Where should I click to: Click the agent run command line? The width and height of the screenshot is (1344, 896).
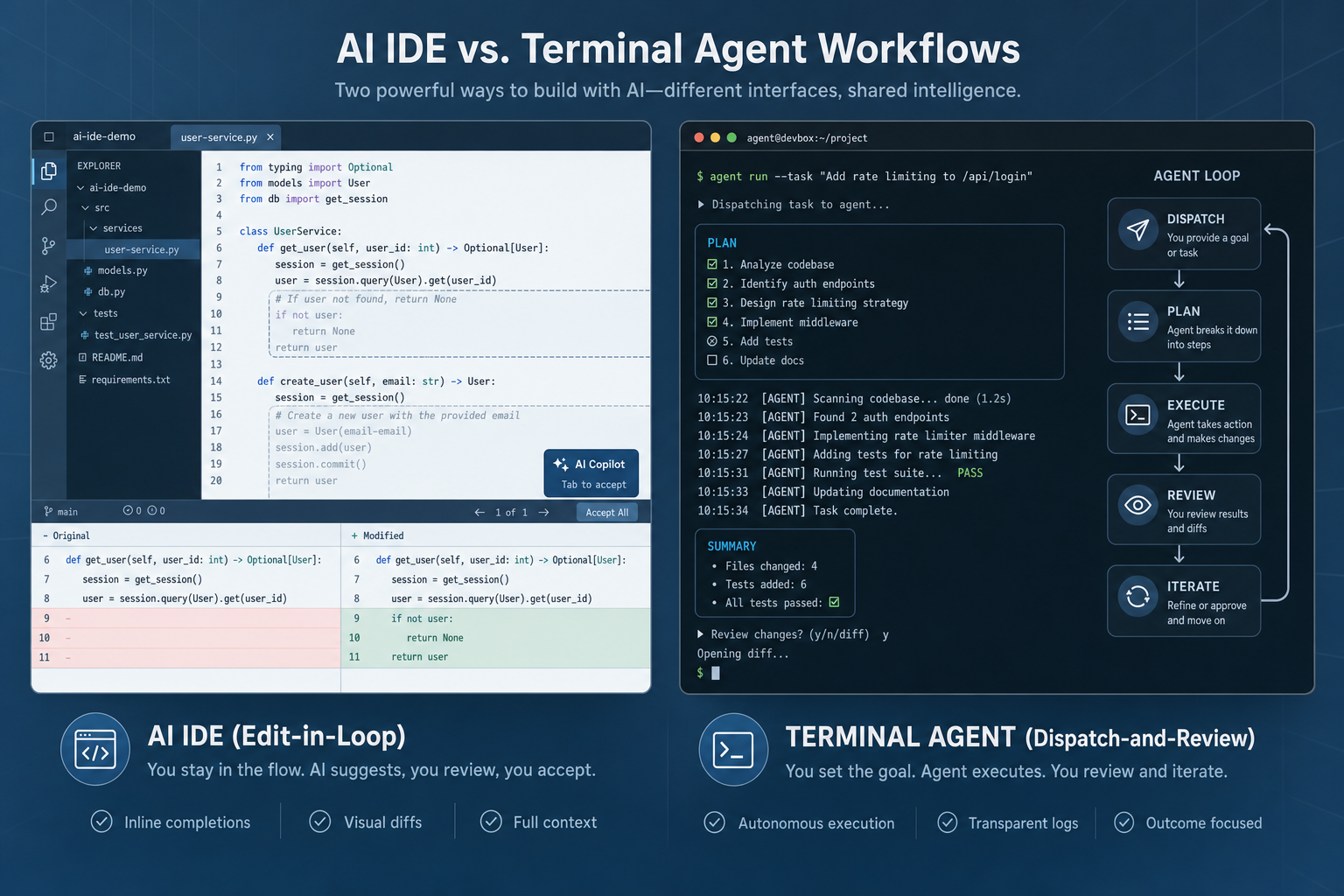(x=864, y=176)
